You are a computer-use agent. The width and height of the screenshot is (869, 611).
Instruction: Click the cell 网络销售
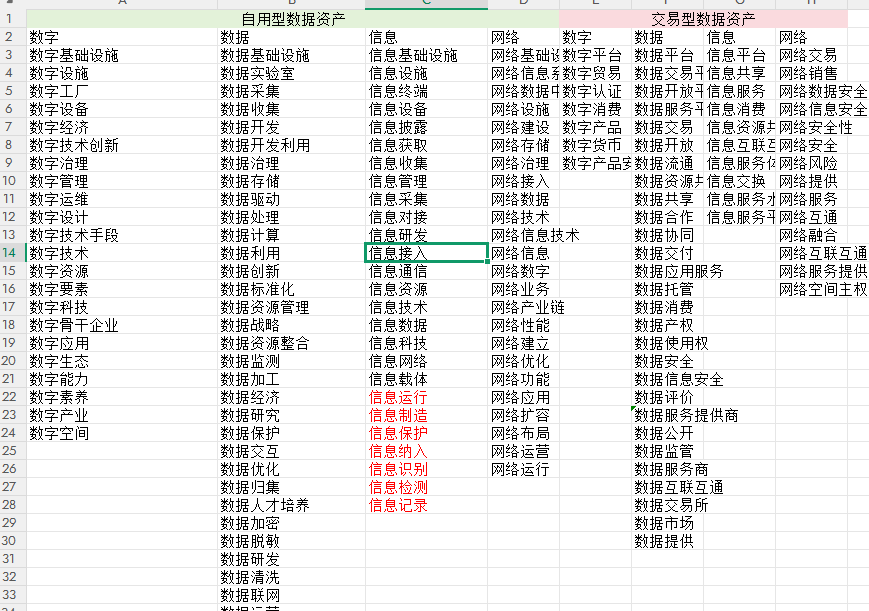click(x=811, y=73)
